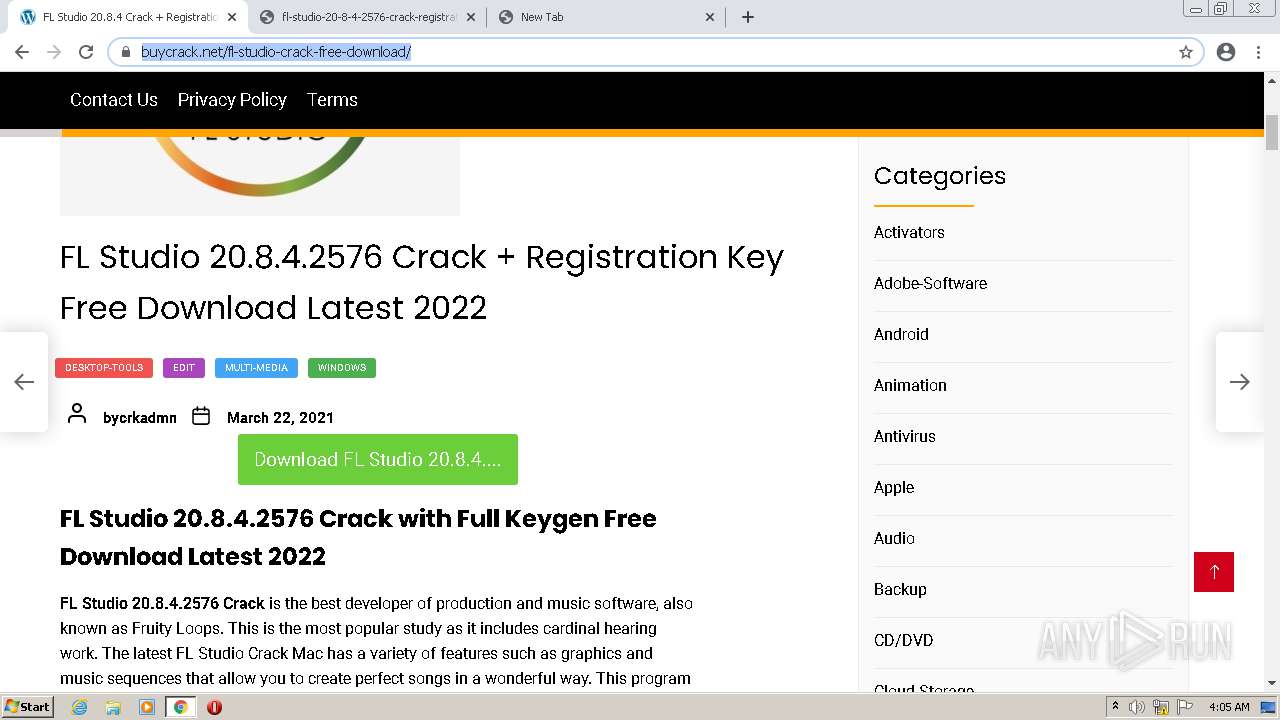Screen dimensions: 1280x720
Task: Click Chrome icon in taskbar
Action: click(180, 707)
